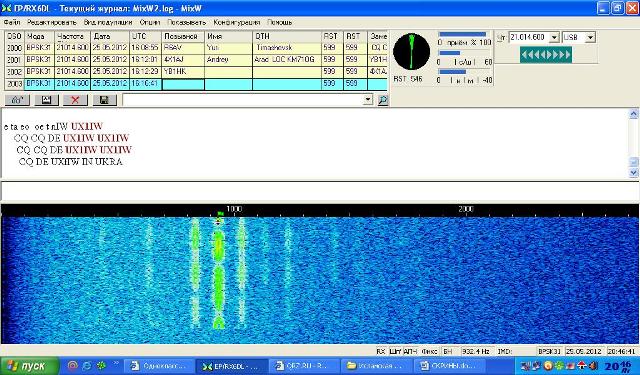Open the Файл menu
640x375 pixels.
11,22
